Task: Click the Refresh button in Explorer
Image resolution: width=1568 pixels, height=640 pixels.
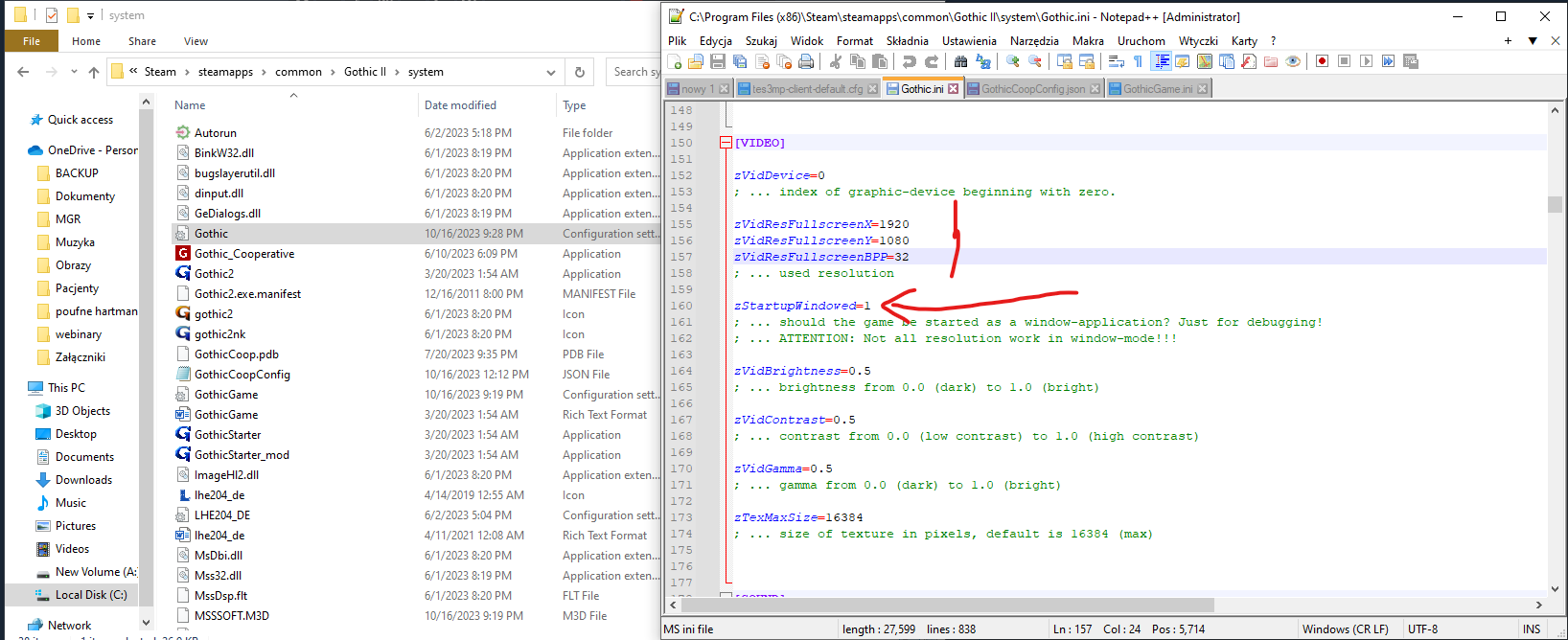Action: [x=580, y=72]
